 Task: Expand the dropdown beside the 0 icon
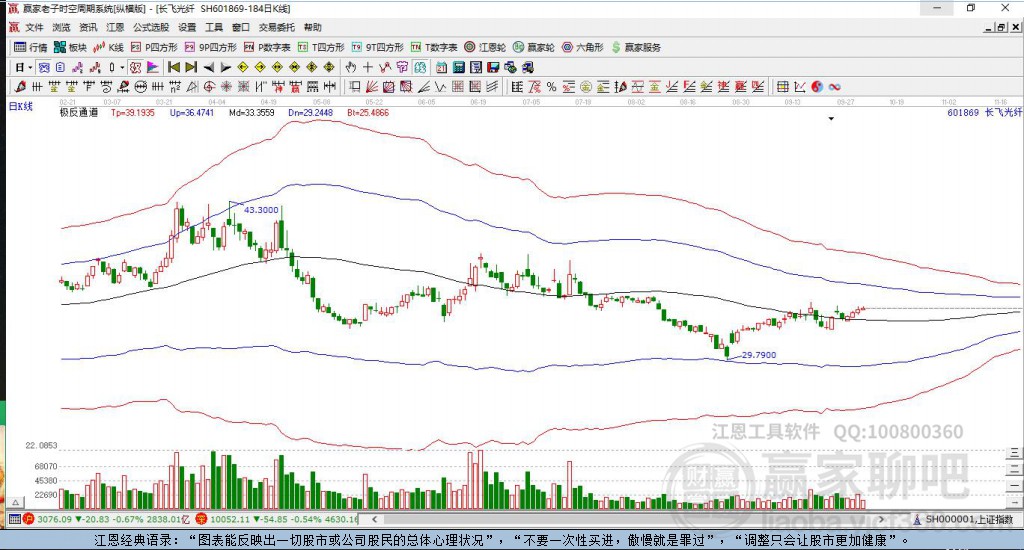coord(122,67)
